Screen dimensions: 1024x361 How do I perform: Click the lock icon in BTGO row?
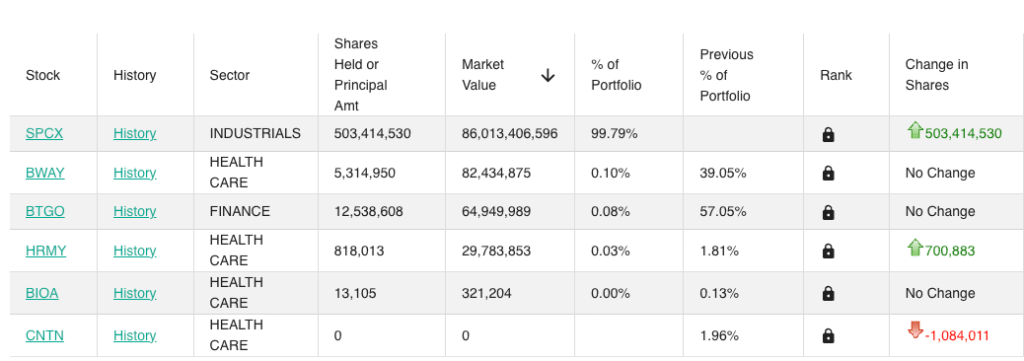(x=828, y=212)
